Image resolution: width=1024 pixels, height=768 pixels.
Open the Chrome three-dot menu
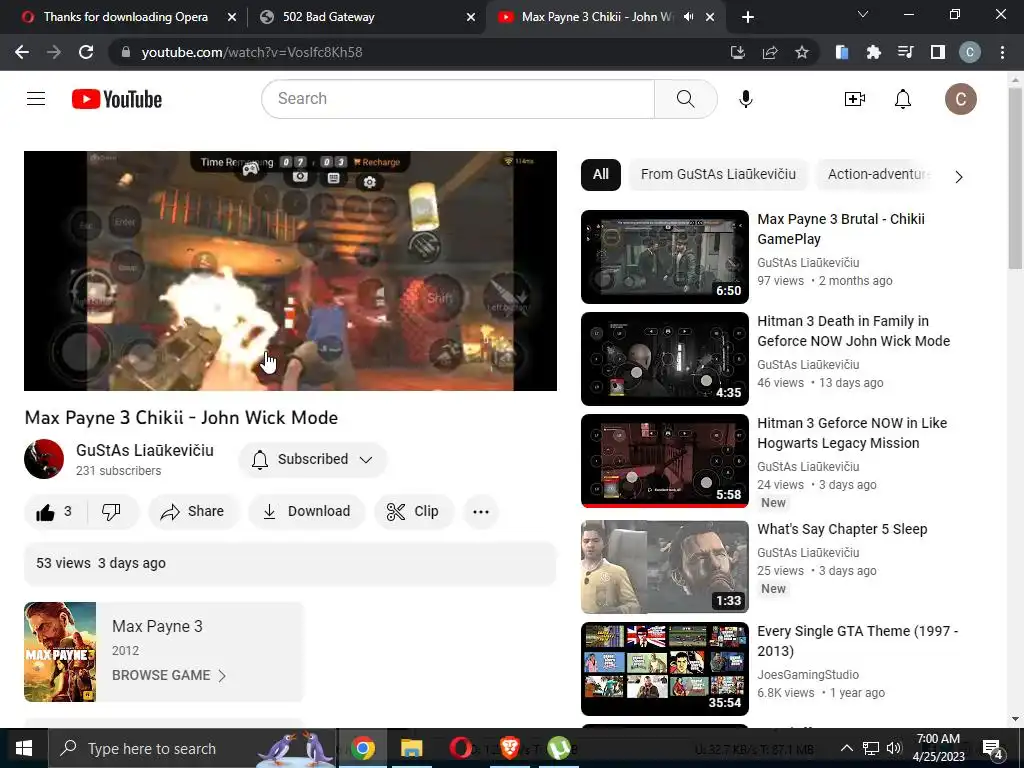coord(1002,52)
